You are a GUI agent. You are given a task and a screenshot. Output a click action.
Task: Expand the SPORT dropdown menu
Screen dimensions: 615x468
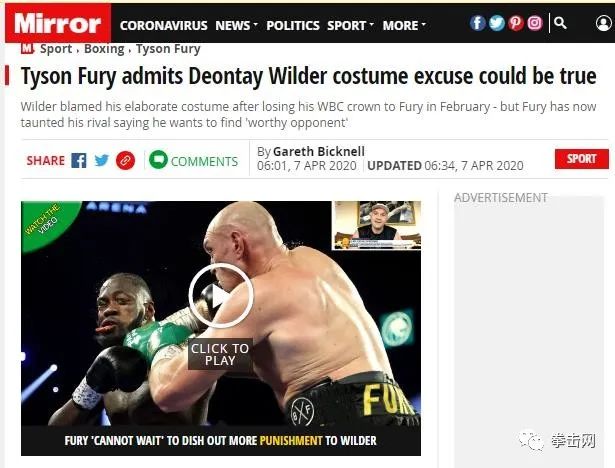point(350,25)
